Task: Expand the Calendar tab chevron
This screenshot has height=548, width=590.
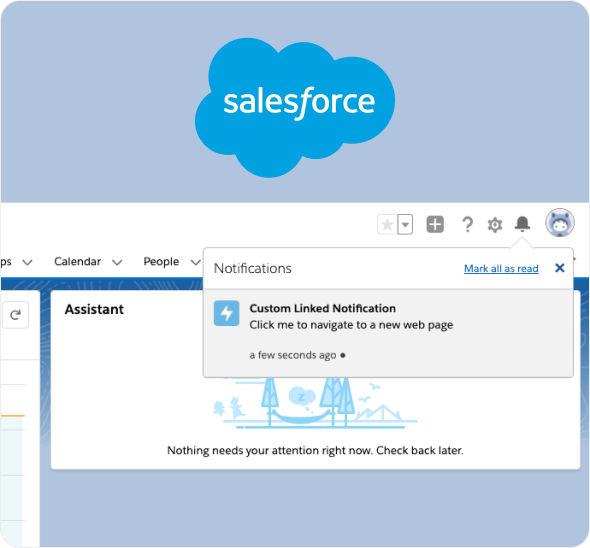Action: 117,262
